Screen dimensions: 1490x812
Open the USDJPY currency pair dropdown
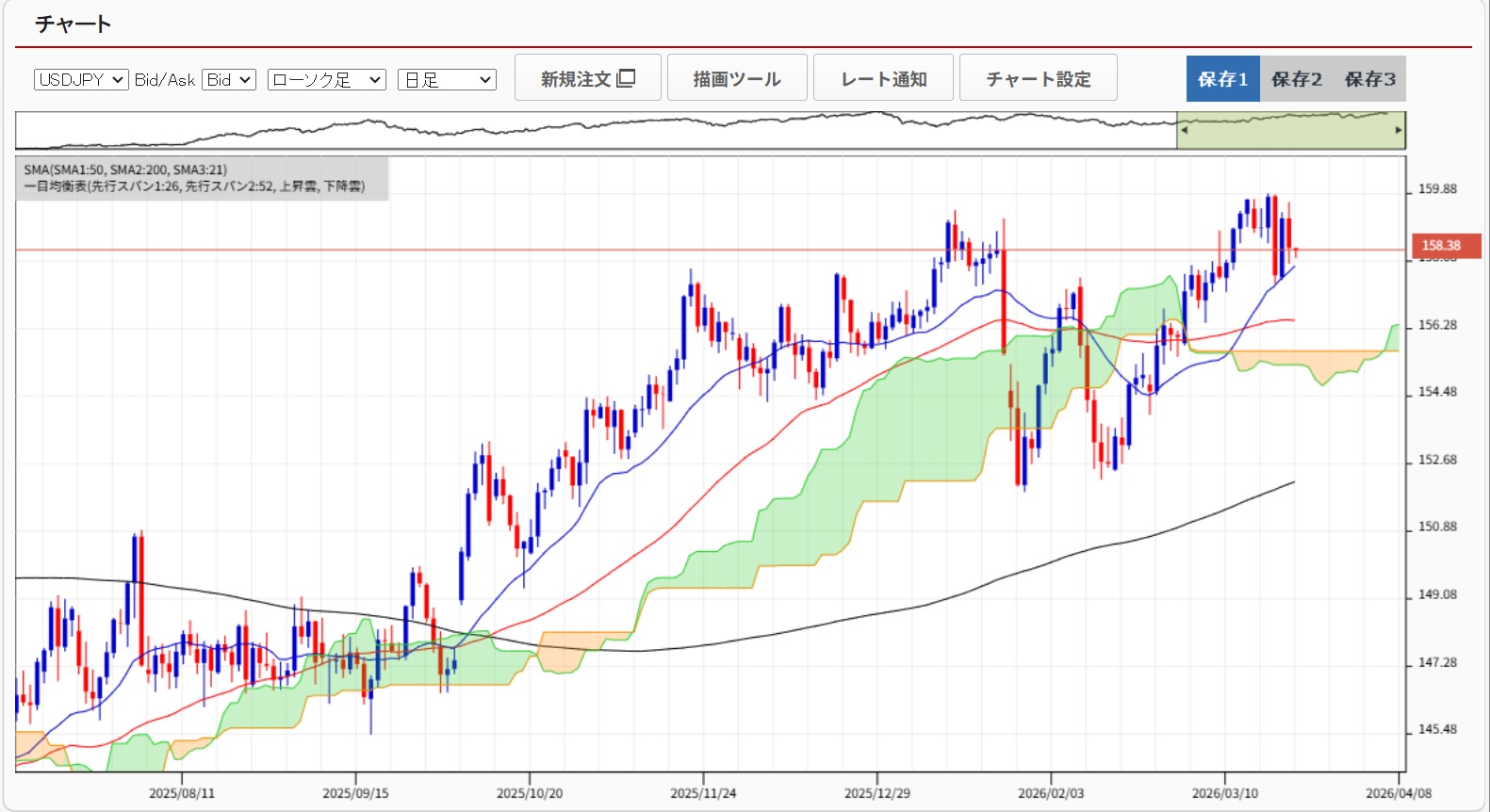coord(81,80)
